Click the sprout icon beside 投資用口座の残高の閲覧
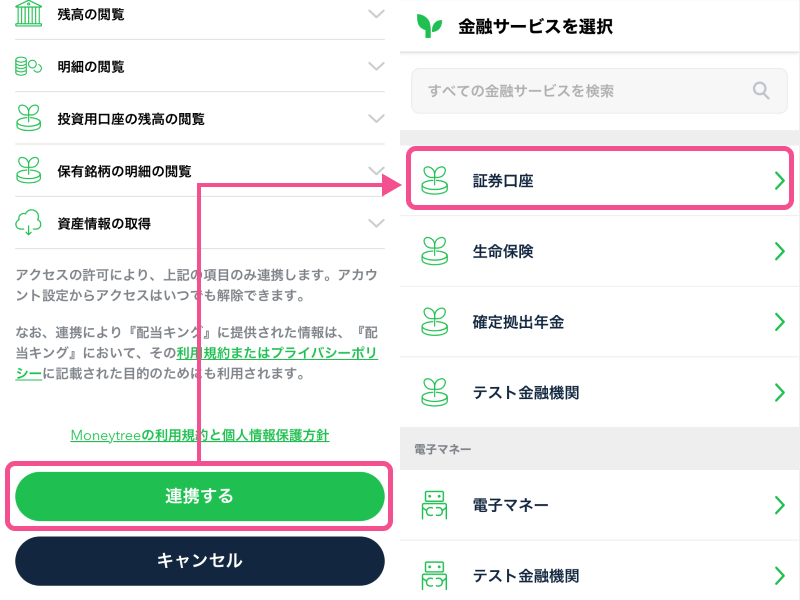Screen dimensions: 800x600 pyautogui.click(x=29, y=118)
